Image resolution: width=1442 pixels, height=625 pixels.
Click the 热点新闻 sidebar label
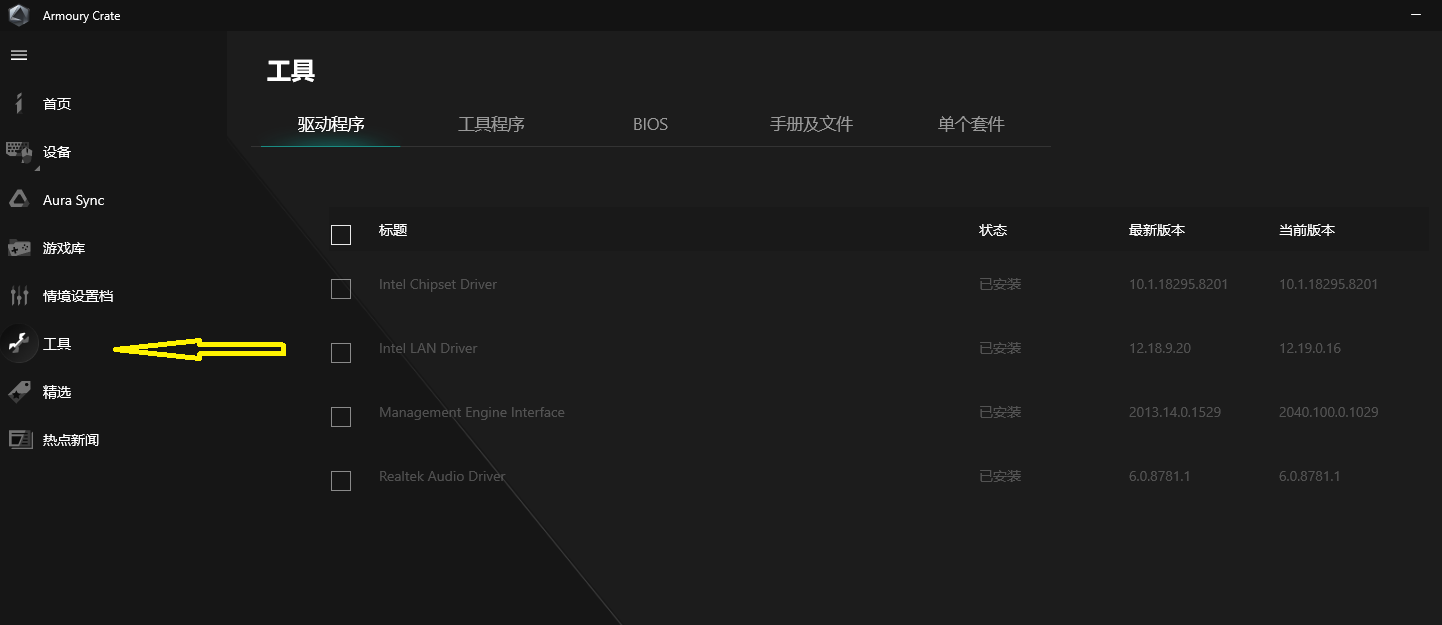click(71, 440)
